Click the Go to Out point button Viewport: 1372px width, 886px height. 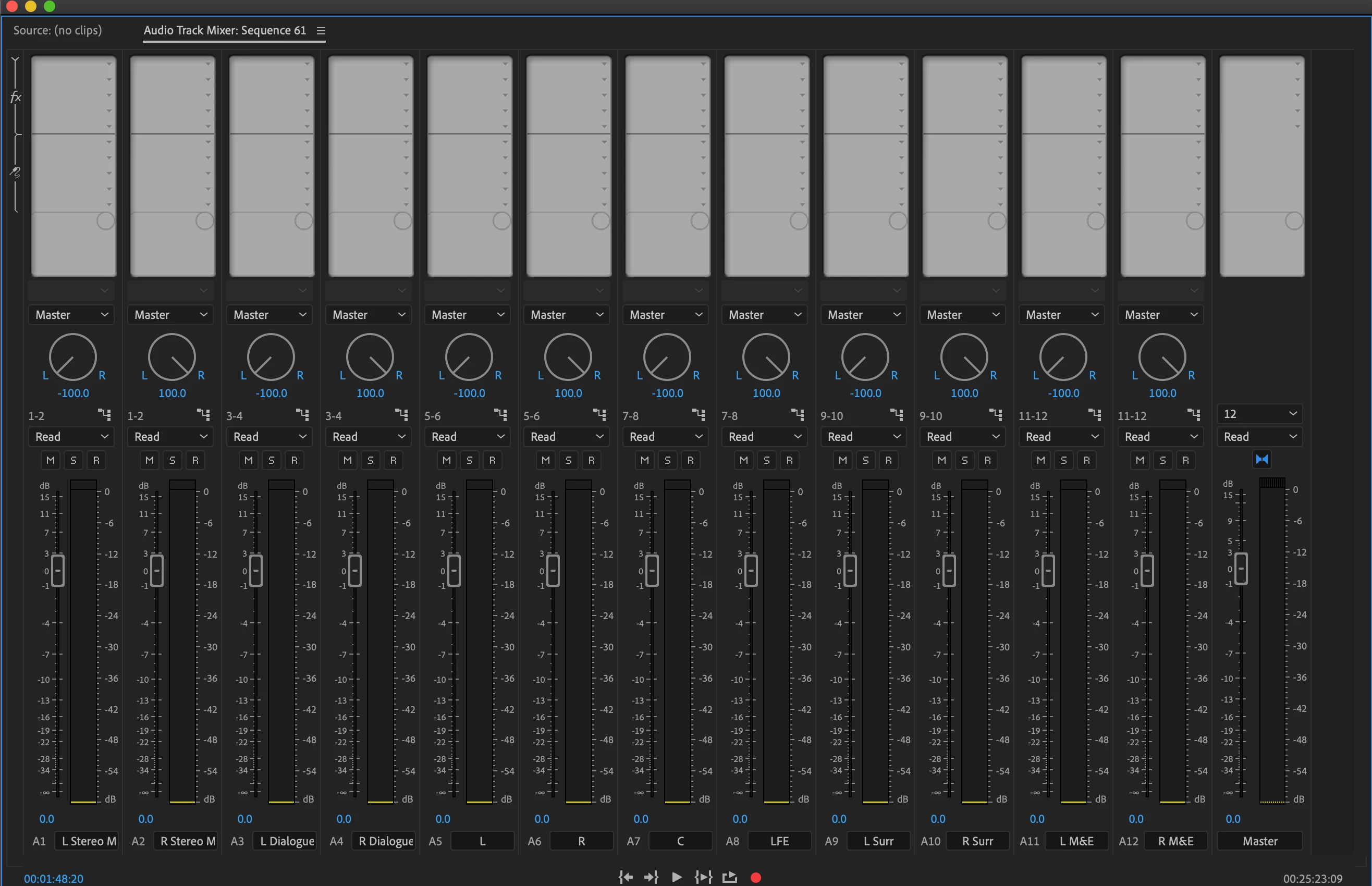point(651,877)
